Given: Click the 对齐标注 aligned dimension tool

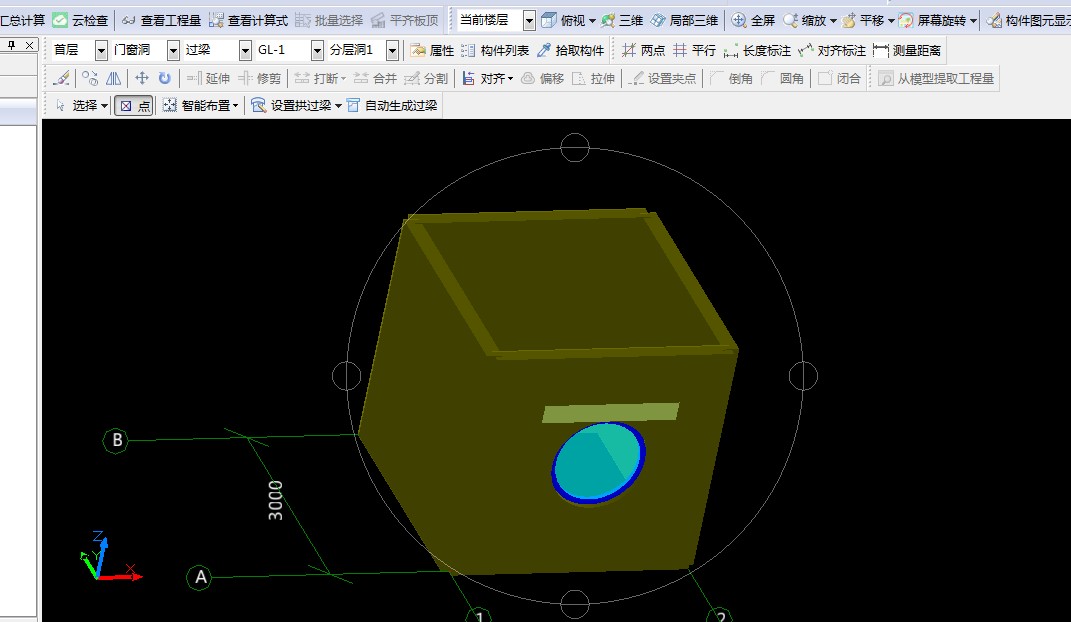Looking at the screenshot, I should [x=832, y=51].
